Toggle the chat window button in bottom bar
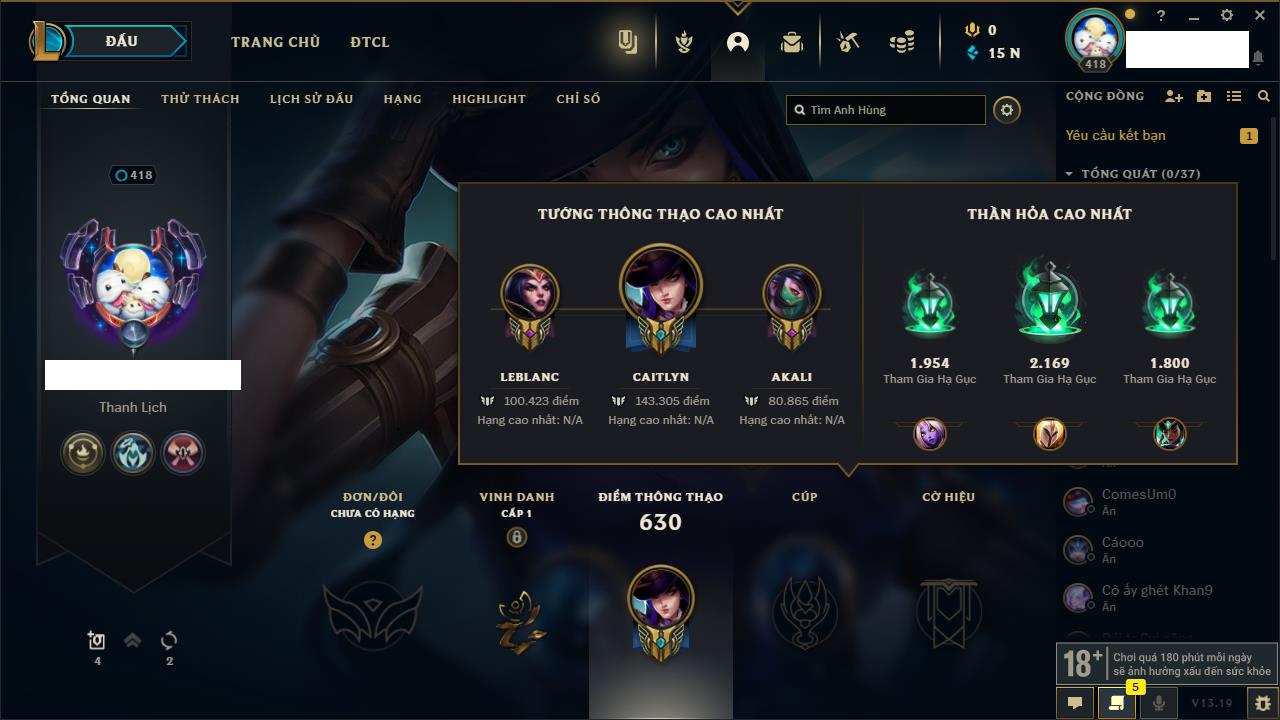Image resolution: width=1280 pixels, height=720 pixels. 1075,703
